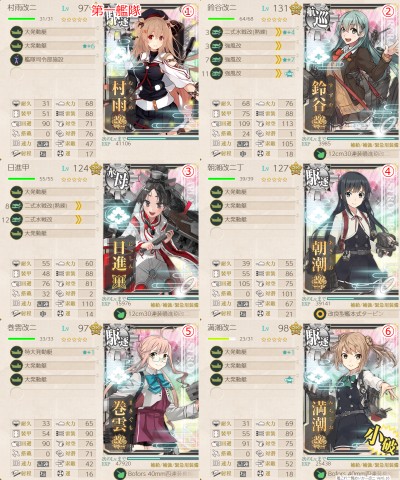
Task: Click 朝潮改二丁's turbine extra slot icon
Action: point(320,314)
